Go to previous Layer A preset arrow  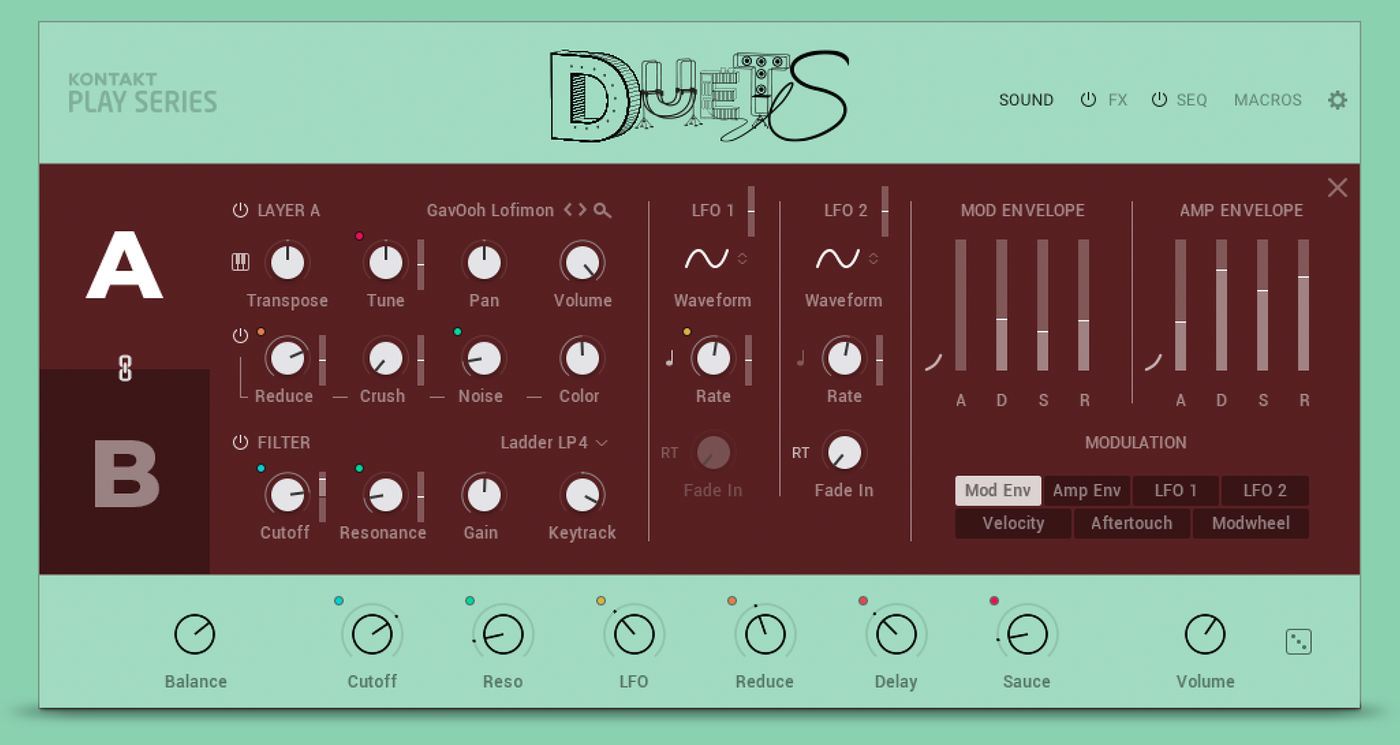[x=568, y=210]
